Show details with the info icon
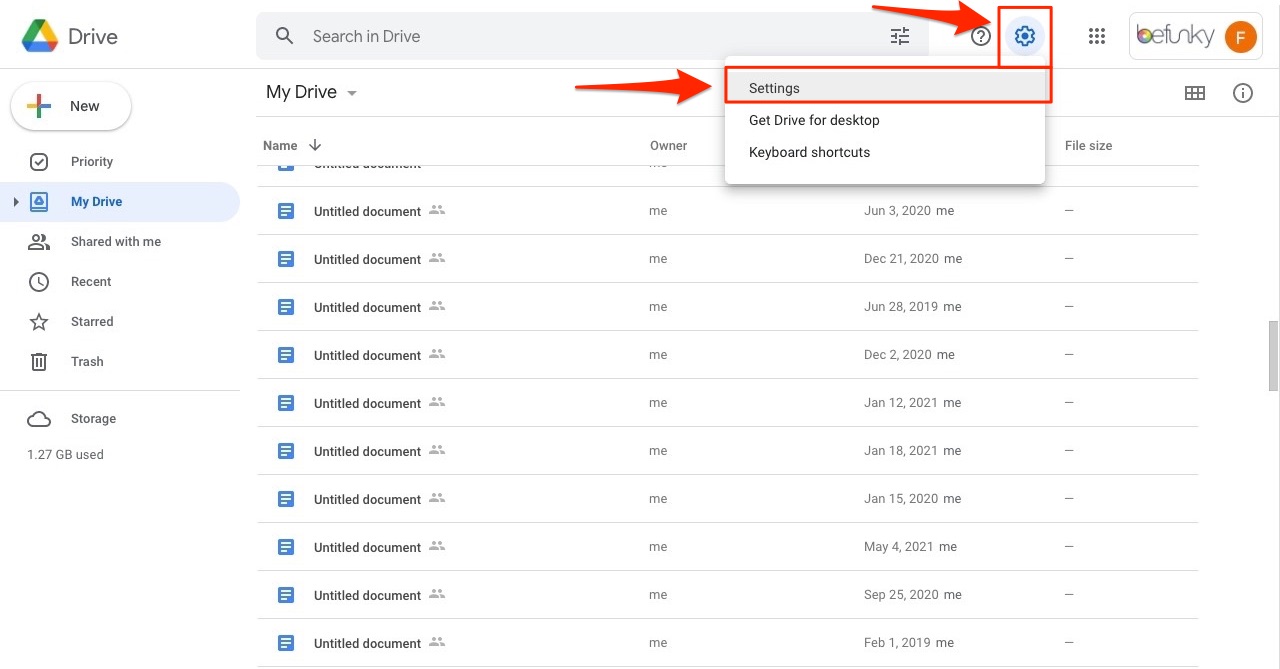Screen dimensions: 1280x669 click(1243, 93)
